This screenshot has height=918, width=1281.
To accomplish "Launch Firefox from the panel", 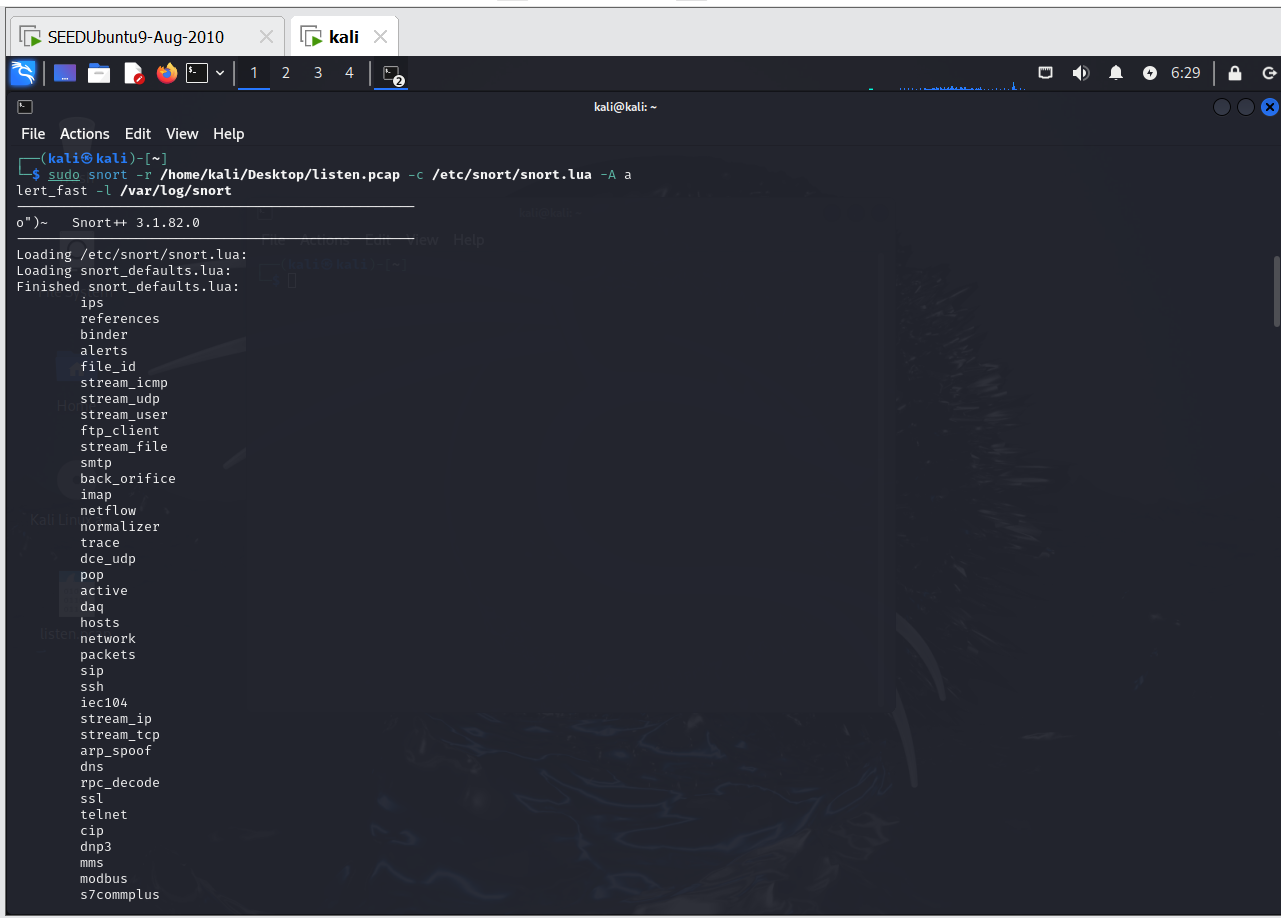I will (167, 73).
